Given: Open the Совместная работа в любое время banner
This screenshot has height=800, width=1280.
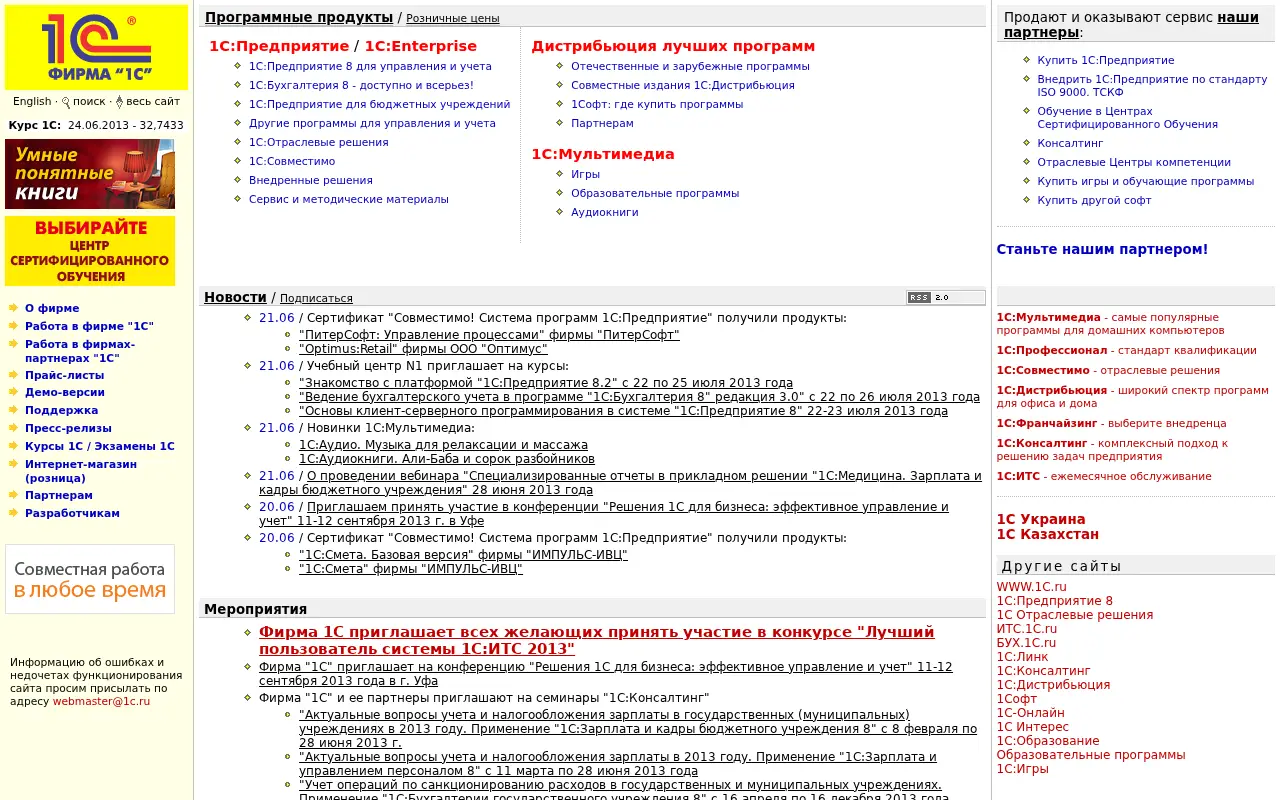Looking at the screenshot, I should pos(90,579).
